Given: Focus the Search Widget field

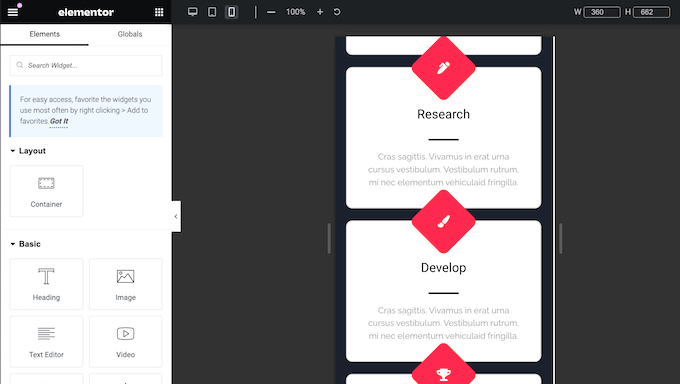Looking at the screenshot, I should click(x=86, y=66).
